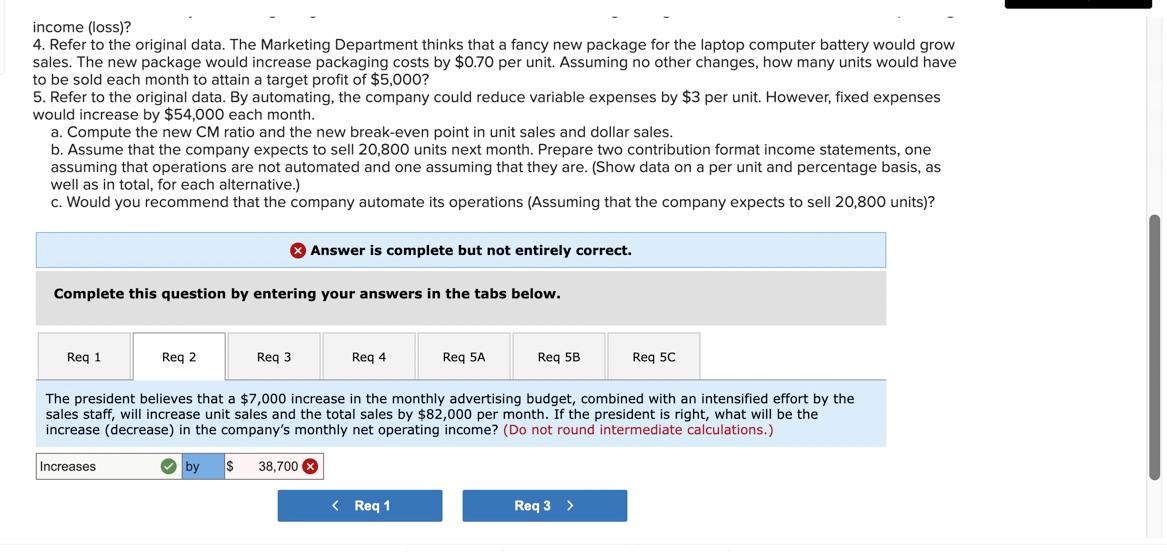The height and width of the screenshot is (552, 1167).
Task: Switch to the Req 1 tab
Action: (84, 357)
